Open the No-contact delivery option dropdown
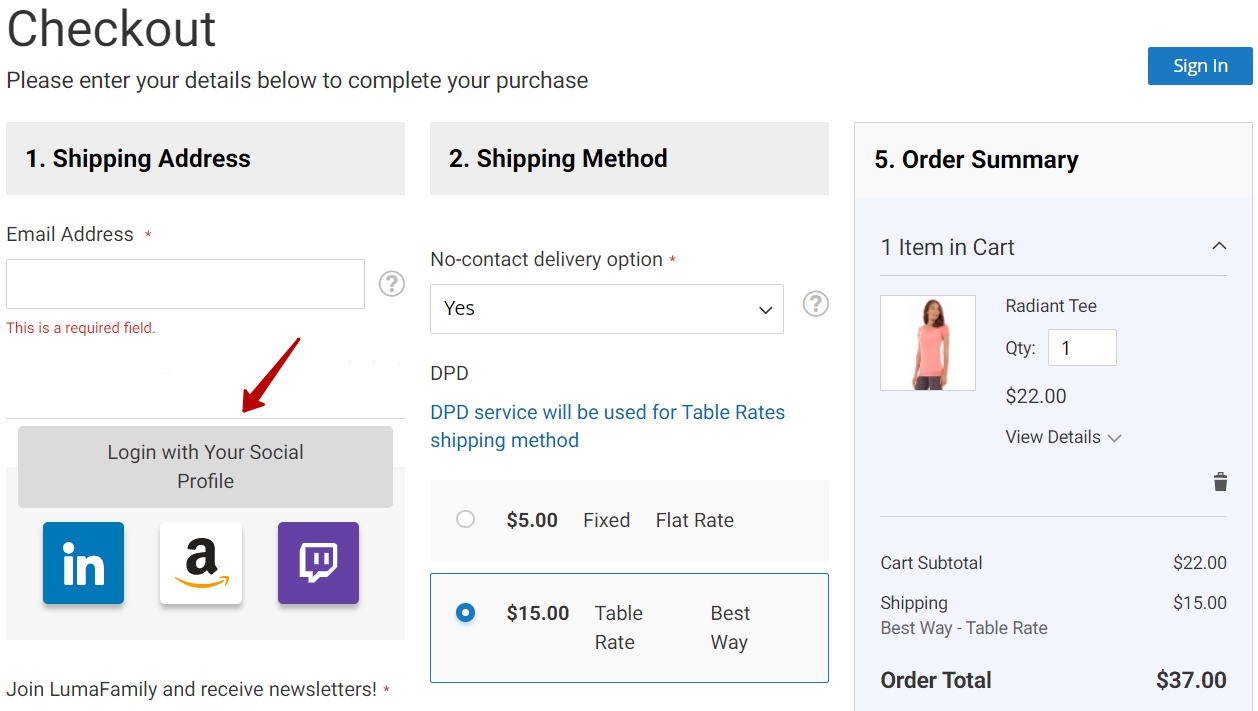Viewport: 1258px width, 711px height. click(607, 309)
